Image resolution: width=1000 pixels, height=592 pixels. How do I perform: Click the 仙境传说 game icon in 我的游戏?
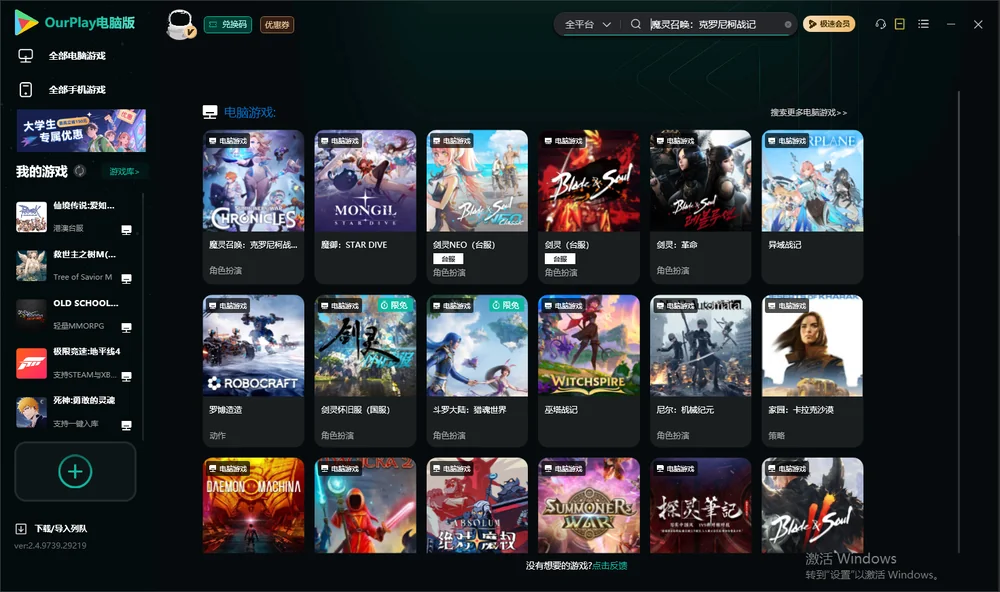click(x=31, y=217)
